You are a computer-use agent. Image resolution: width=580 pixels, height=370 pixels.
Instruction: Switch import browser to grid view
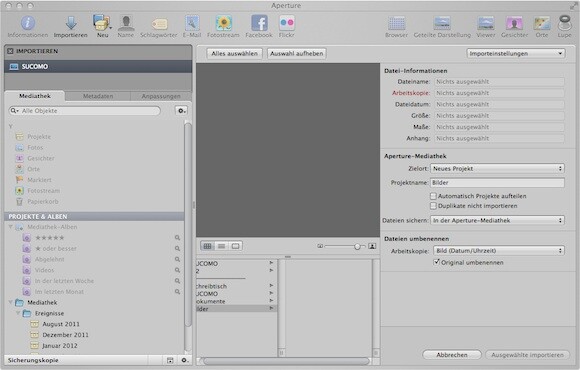pyautogui.click(x=208, y=246)
